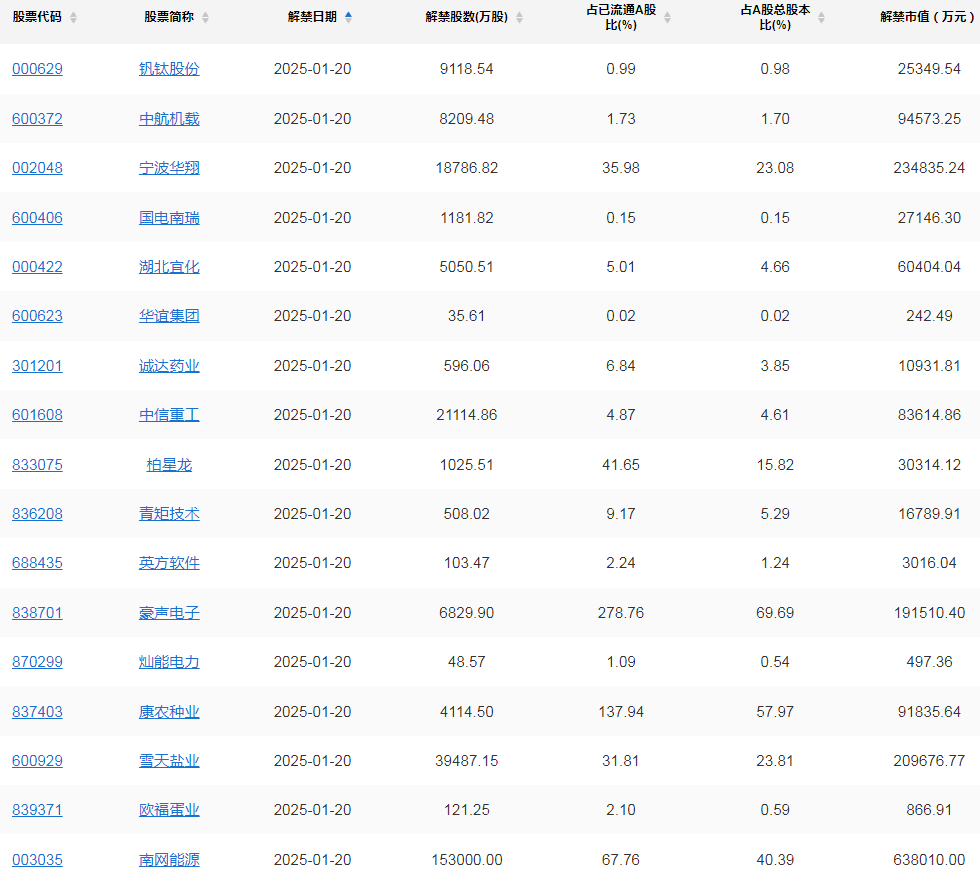Select the 解禁日期 column header
980x871 pixels.
click(x=314, y=17)
